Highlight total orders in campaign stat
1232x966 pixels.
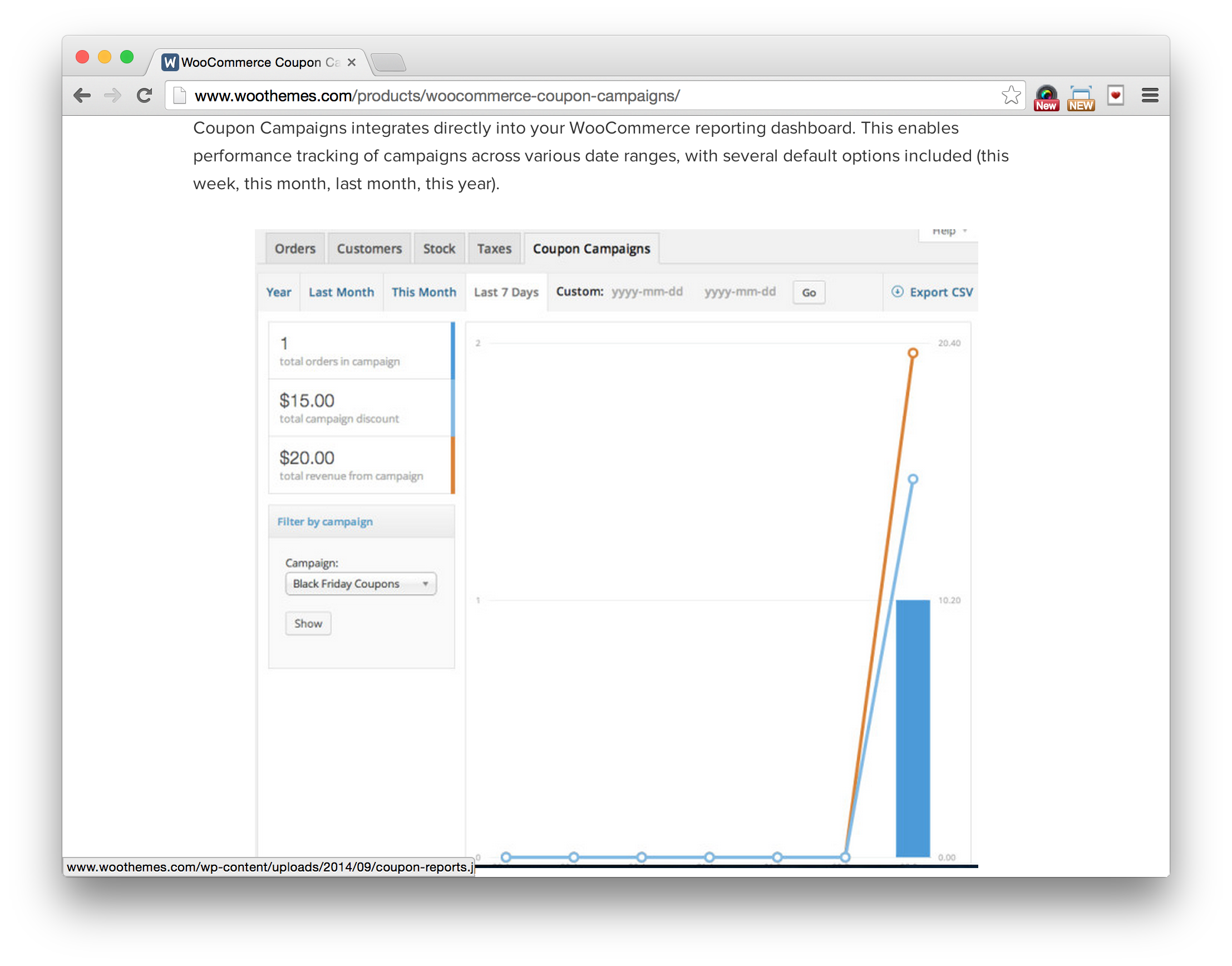pyautogui.click(x=361, y=351)
